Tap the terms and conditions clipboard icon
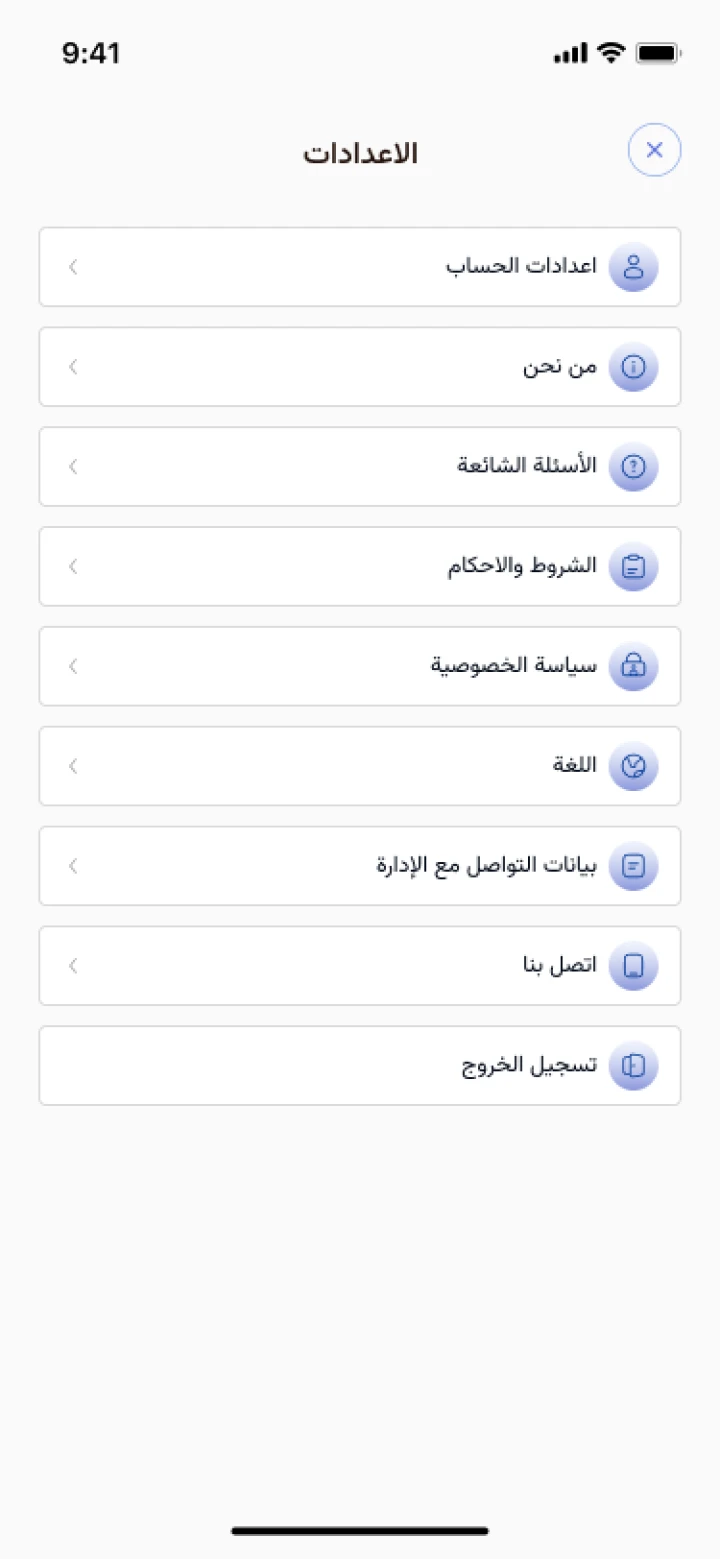The width and height of the screenshot is (720, 1559). click(x=633, y=567)
